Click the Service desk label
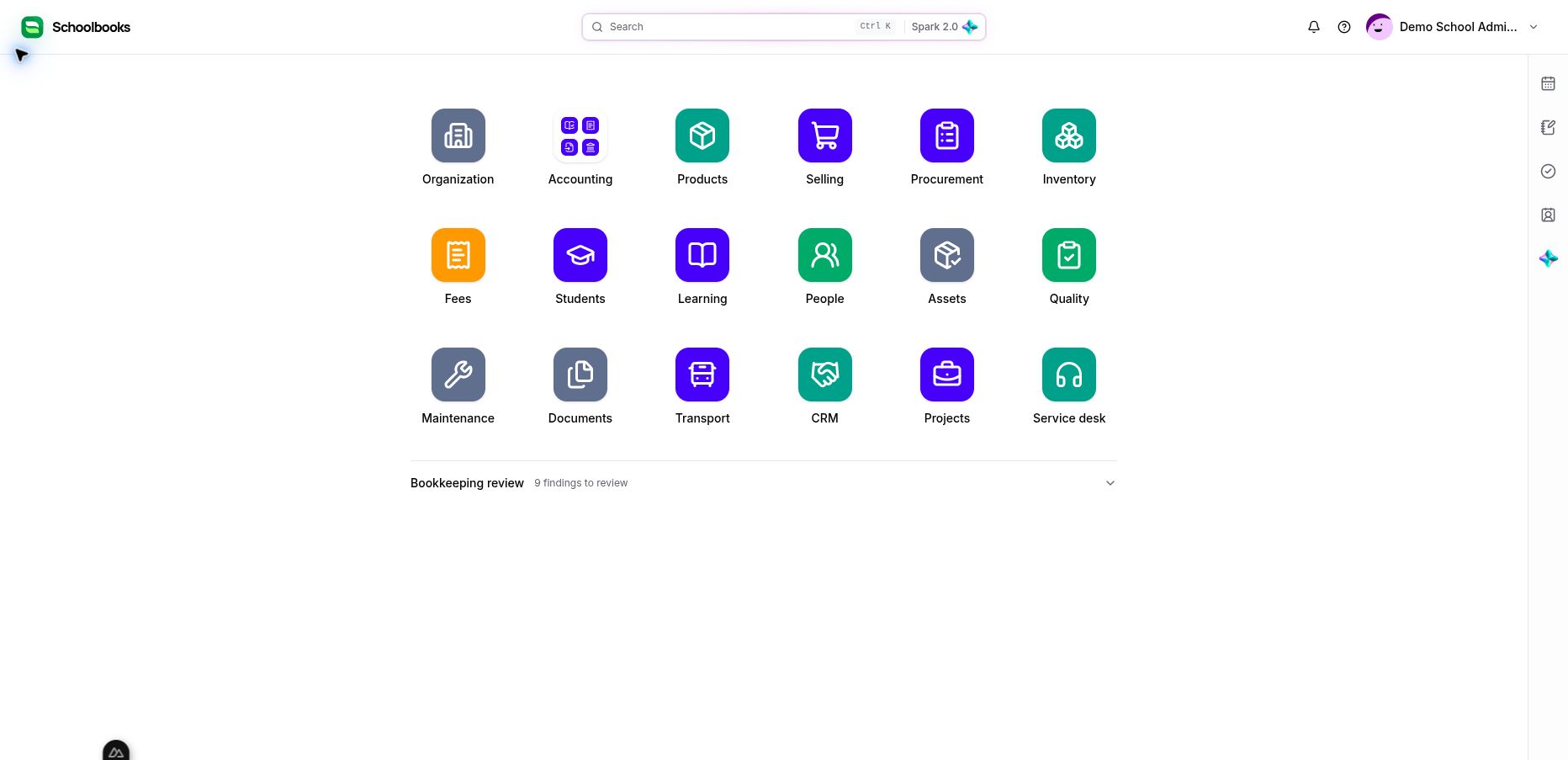This screenshot has height=760, width=1568. click(1069, 418)
